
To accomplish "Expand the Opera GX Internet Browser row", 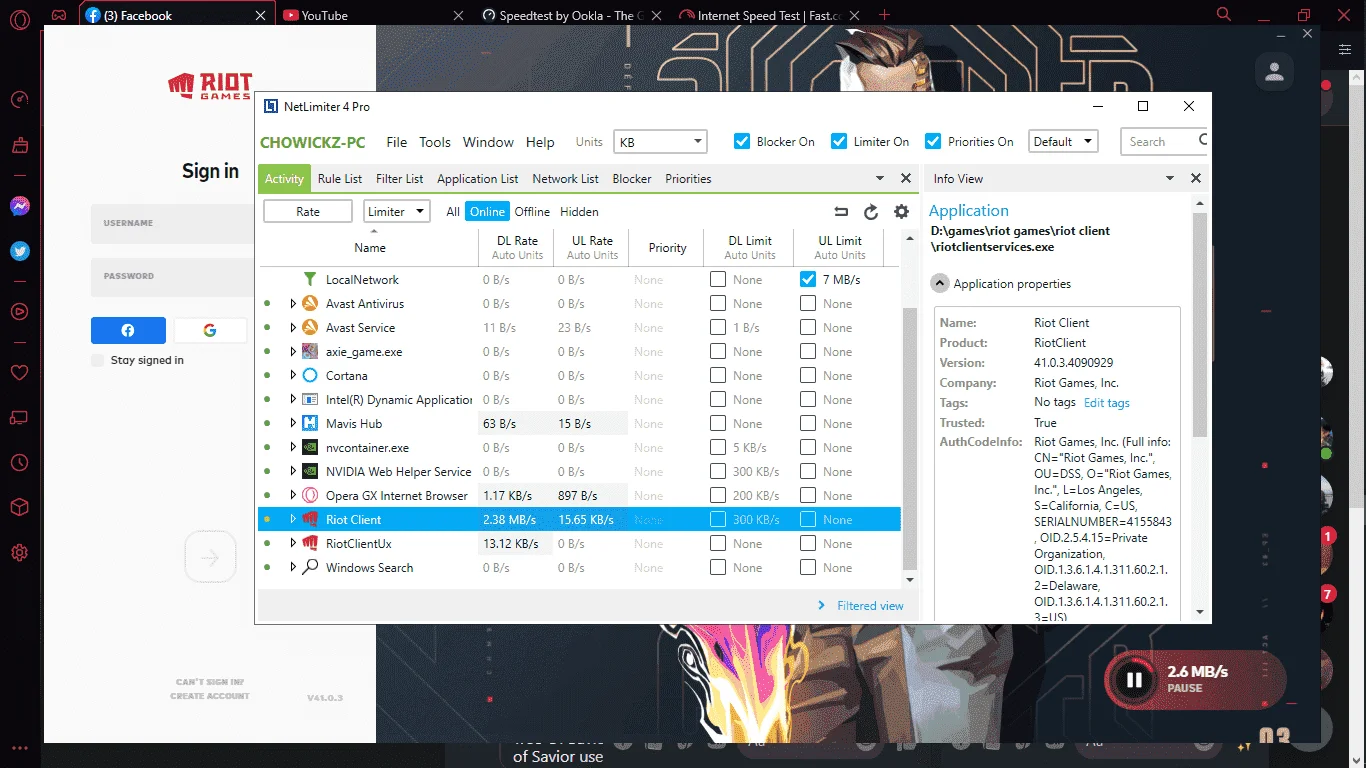I will point(293,496).
